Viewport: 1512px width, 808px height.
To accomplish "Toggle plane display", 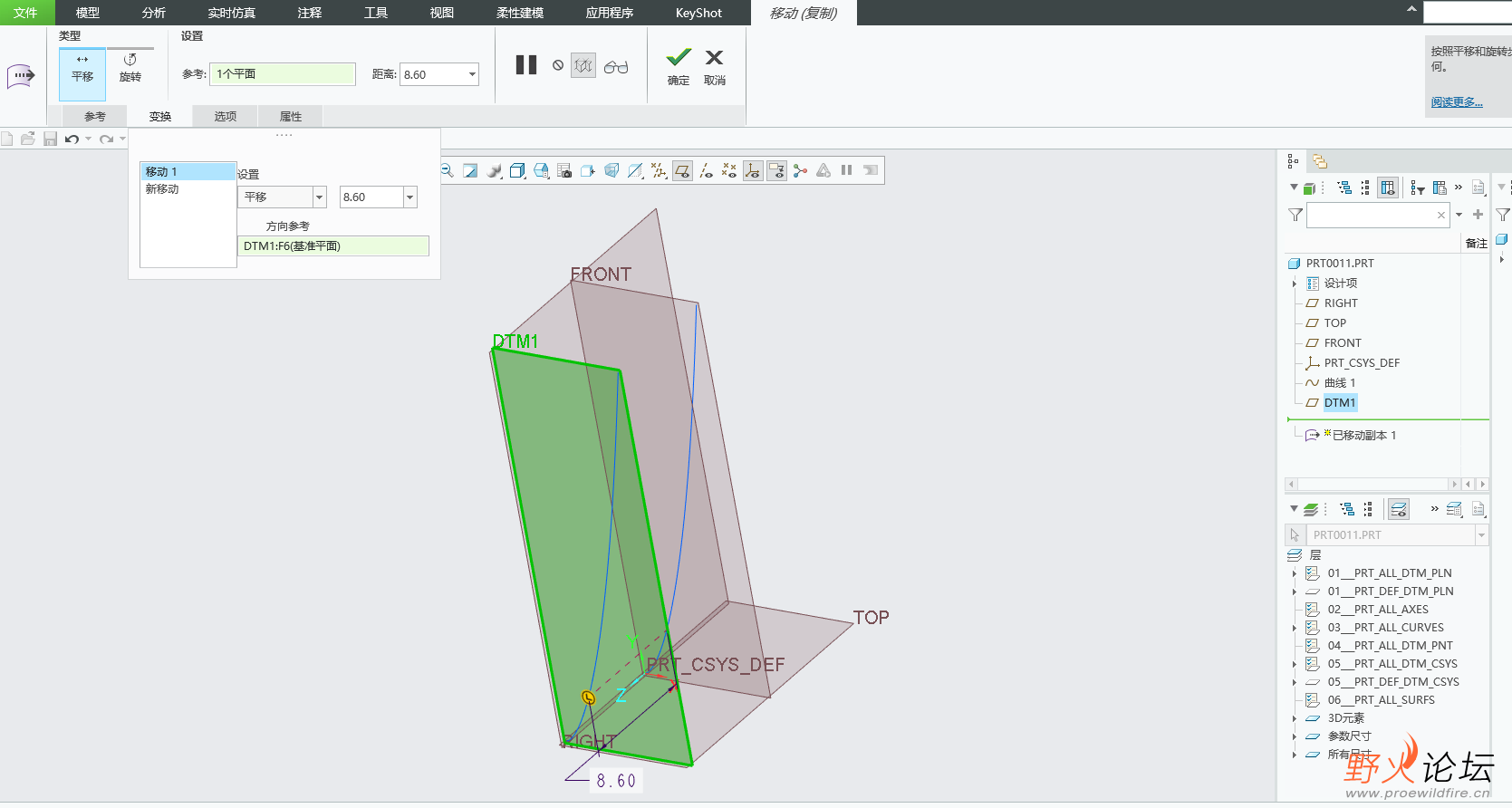I will (x=683, y=170).
